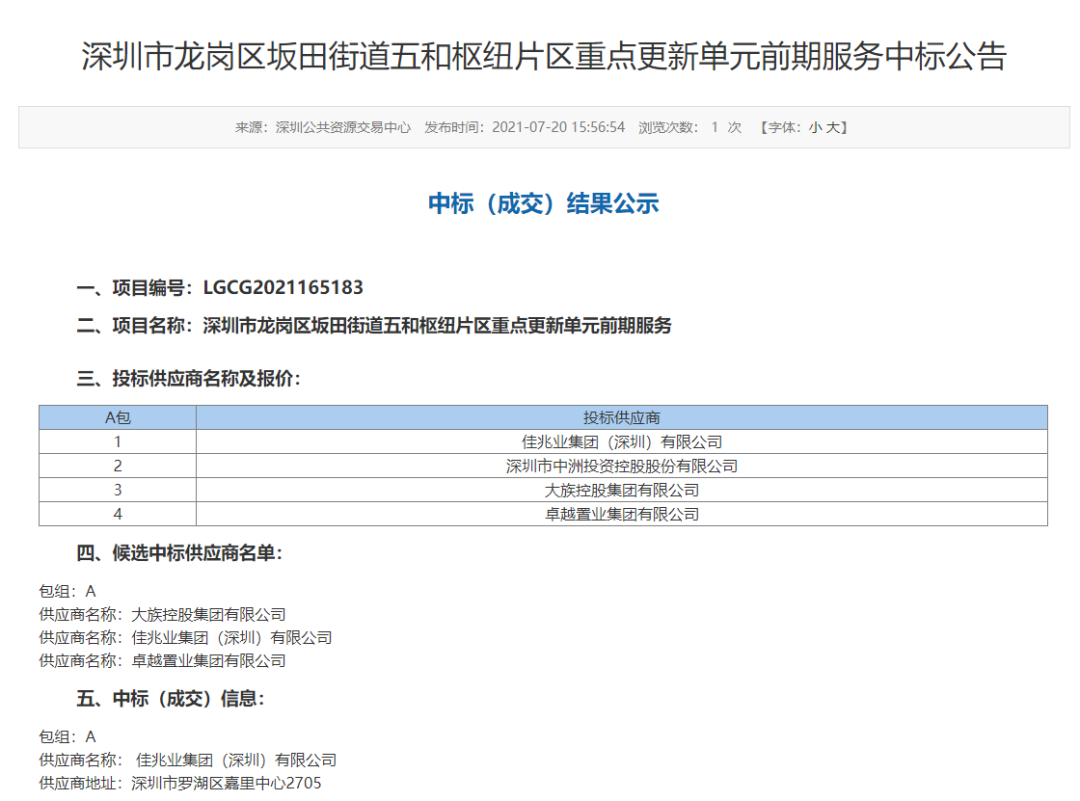This screenshot has height=801, width=1080.
Task: Click winning supplier name 佳兆业集团（深圳）有限公司
Action: (x=236, y=760)
